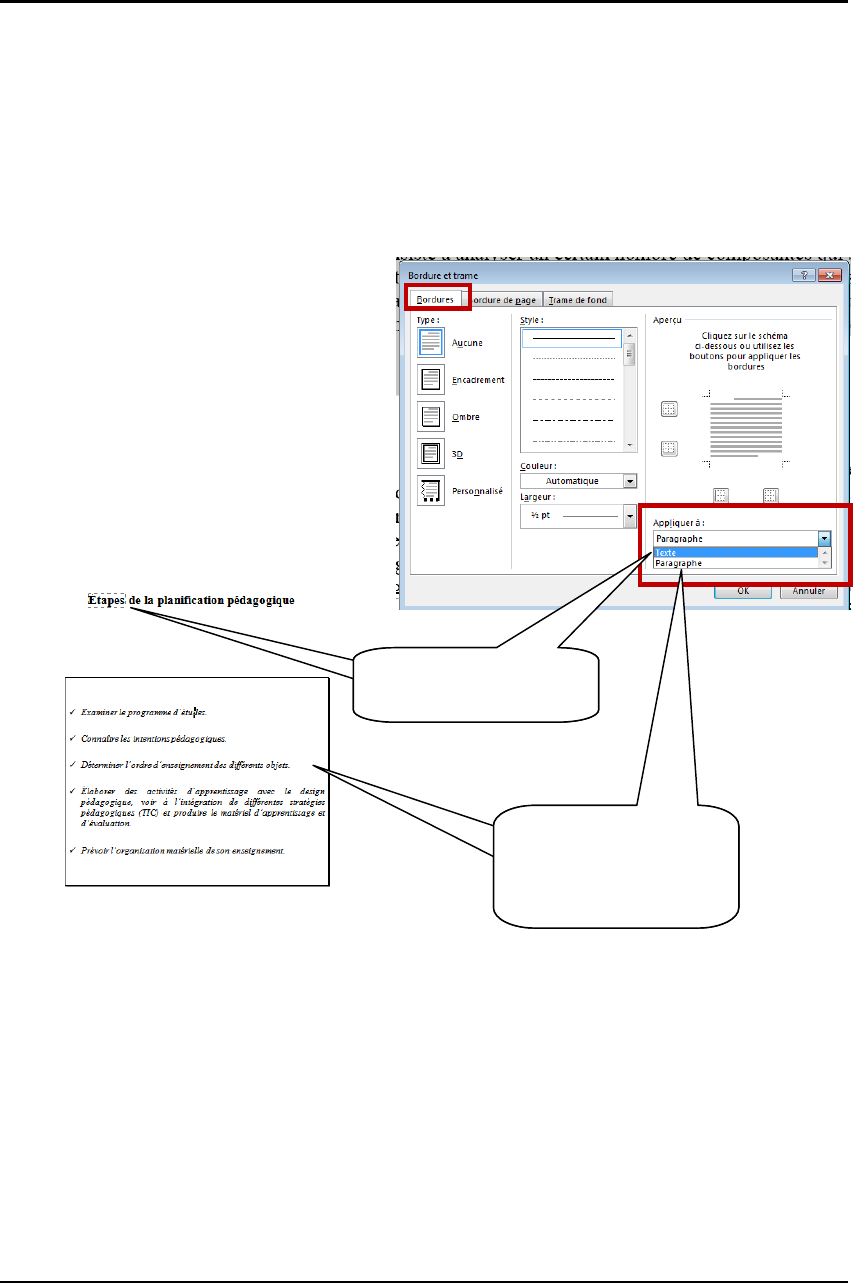
Task: Click the 'Connaître les intentions pédagogiques' line
Action: (x=153, y=739)
